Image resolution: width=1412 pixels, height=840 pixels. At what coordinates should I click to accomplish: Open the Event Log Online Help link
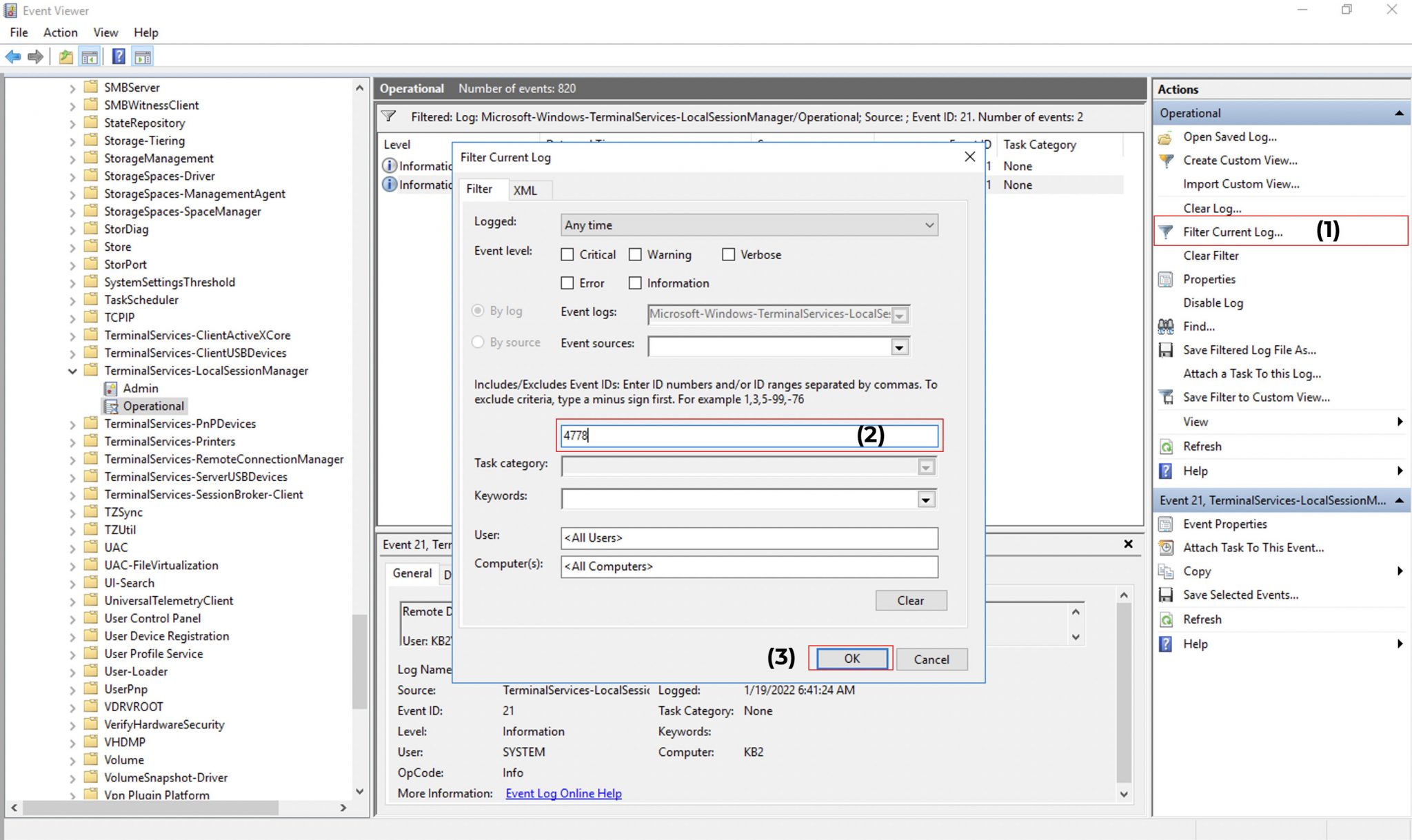[563, 793]
